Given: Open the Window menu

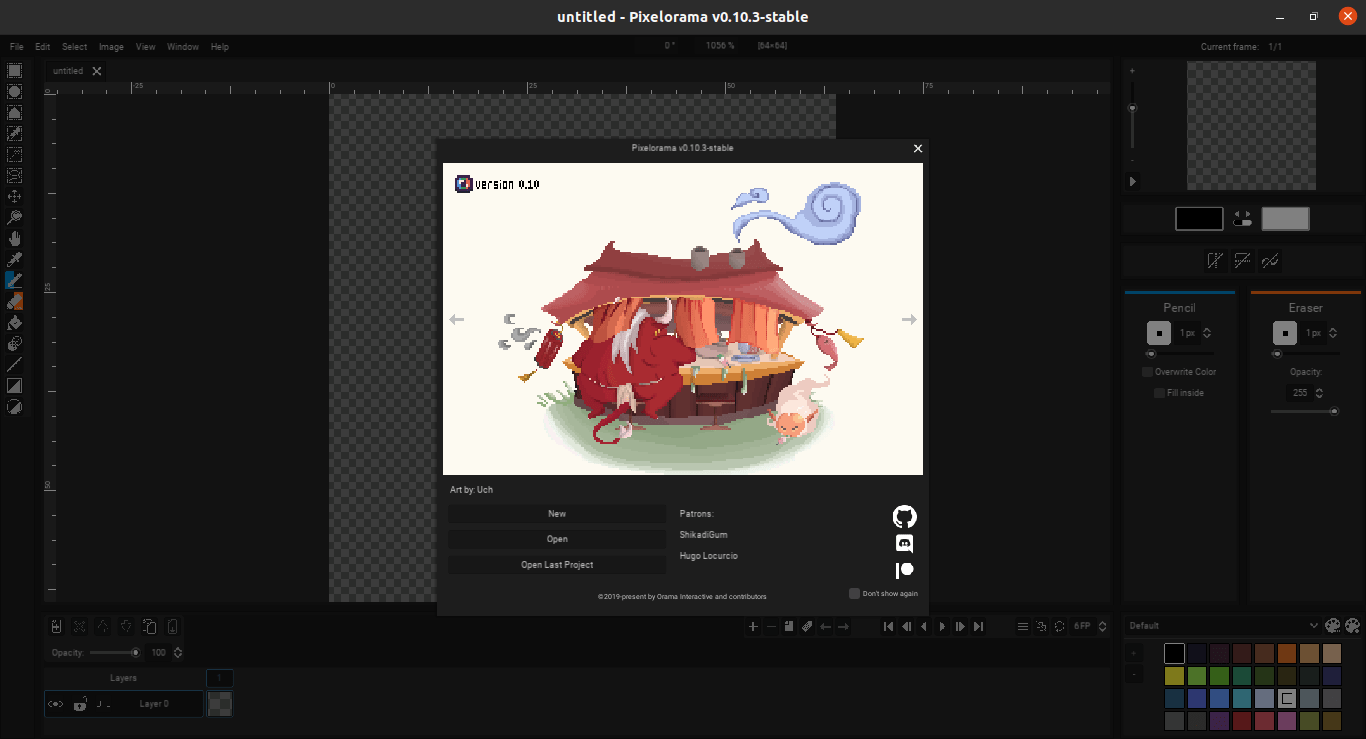Looking at the screenshot, I should [x=183, y=47].
